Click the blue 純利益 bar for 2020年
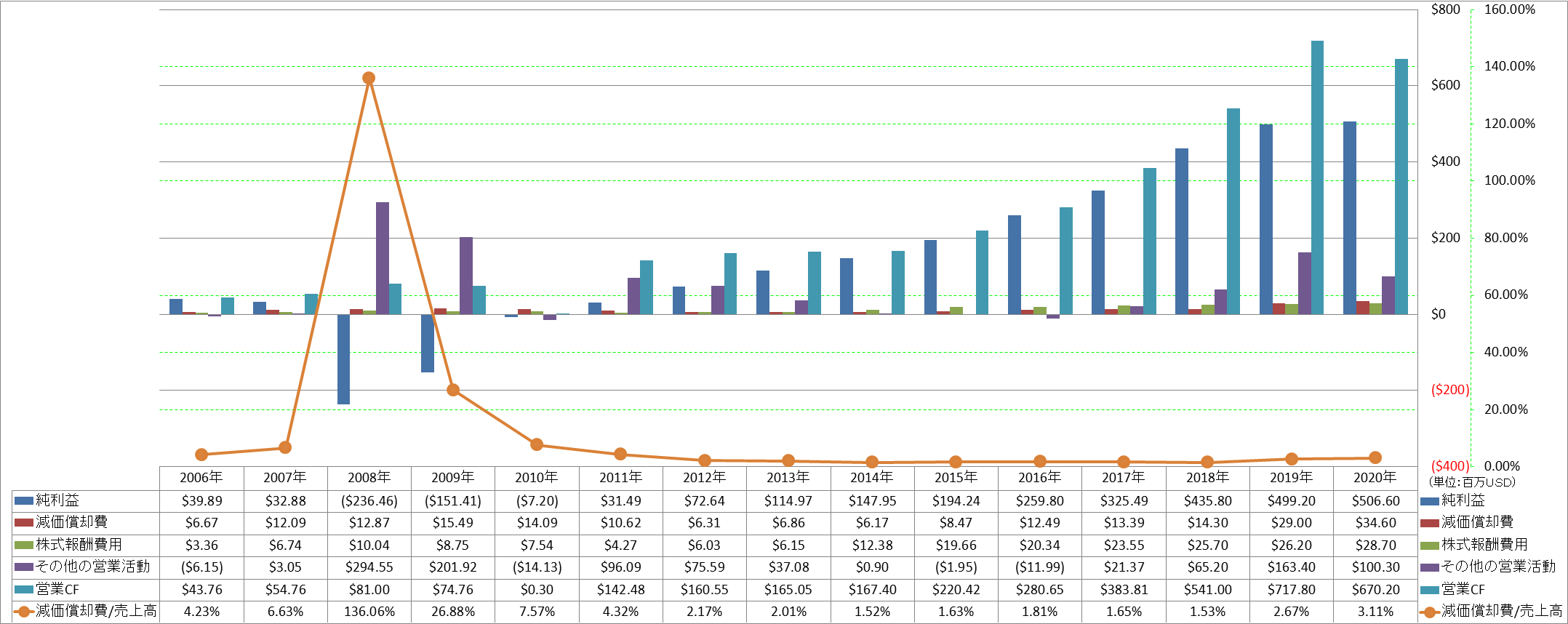Image resolution: width=1568 pixels, height=624 pixels. click(x=1350, y=217)
